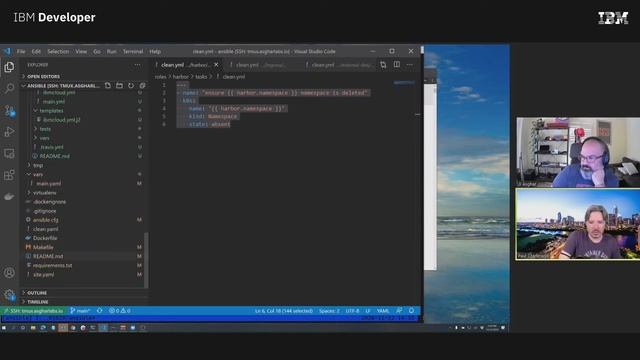Image resolution: width=640 pixels, height=360 pixels.
Task: Click the SSH remote indicator in status bar
Action: [x=33, y=311]
